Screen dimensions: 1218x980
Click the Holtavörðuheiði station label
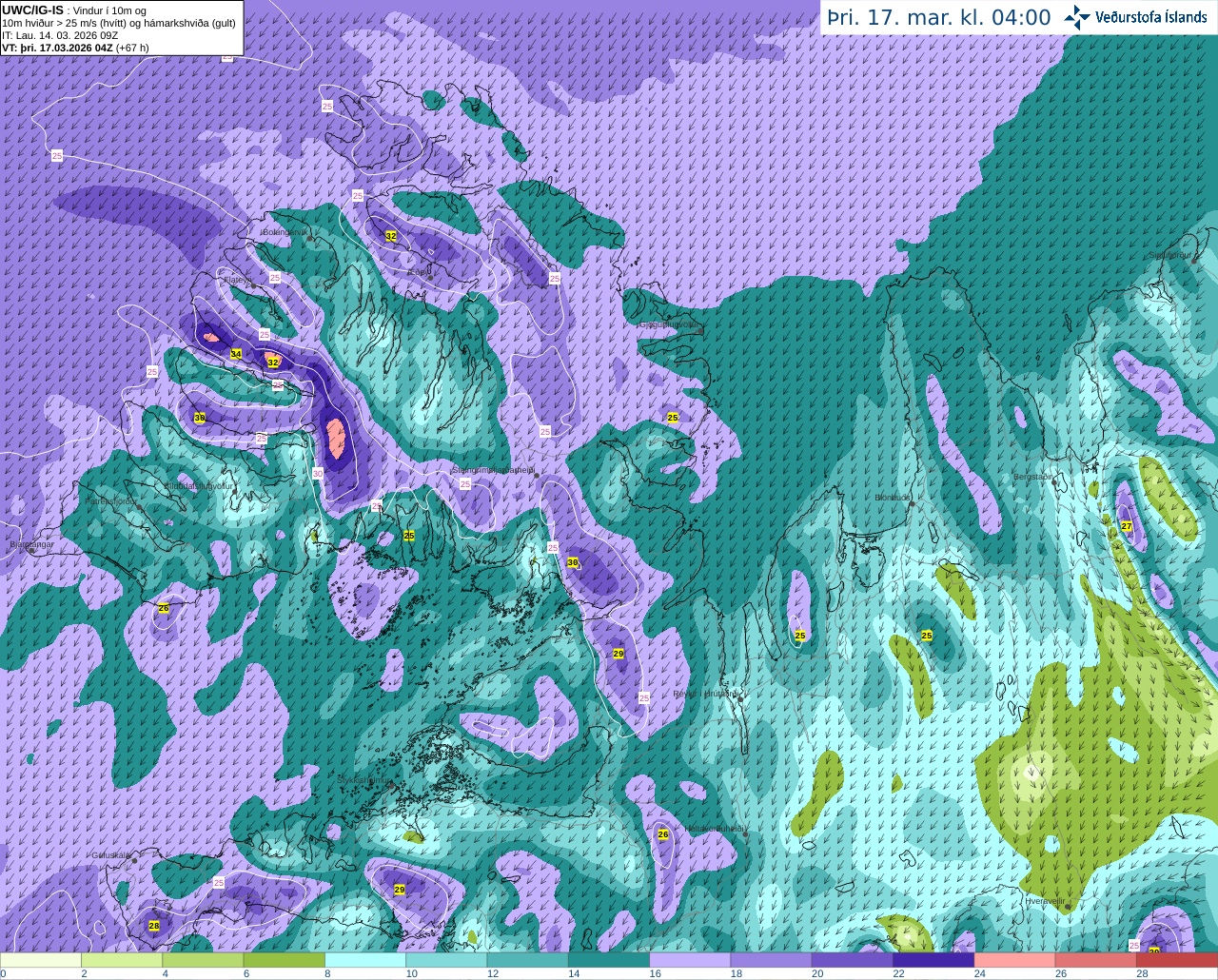pyautogui.click(x=714, y=828)
